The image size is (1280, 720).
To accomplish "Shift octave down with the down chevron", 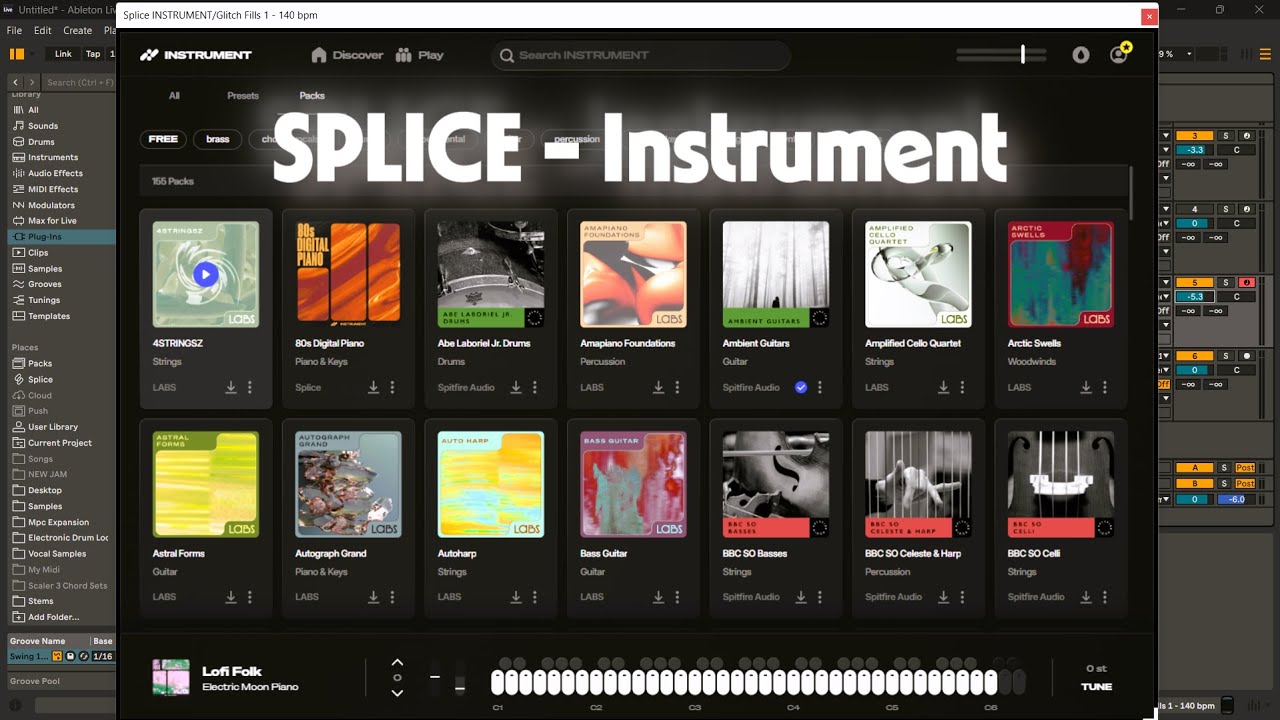I will point(397,693).
